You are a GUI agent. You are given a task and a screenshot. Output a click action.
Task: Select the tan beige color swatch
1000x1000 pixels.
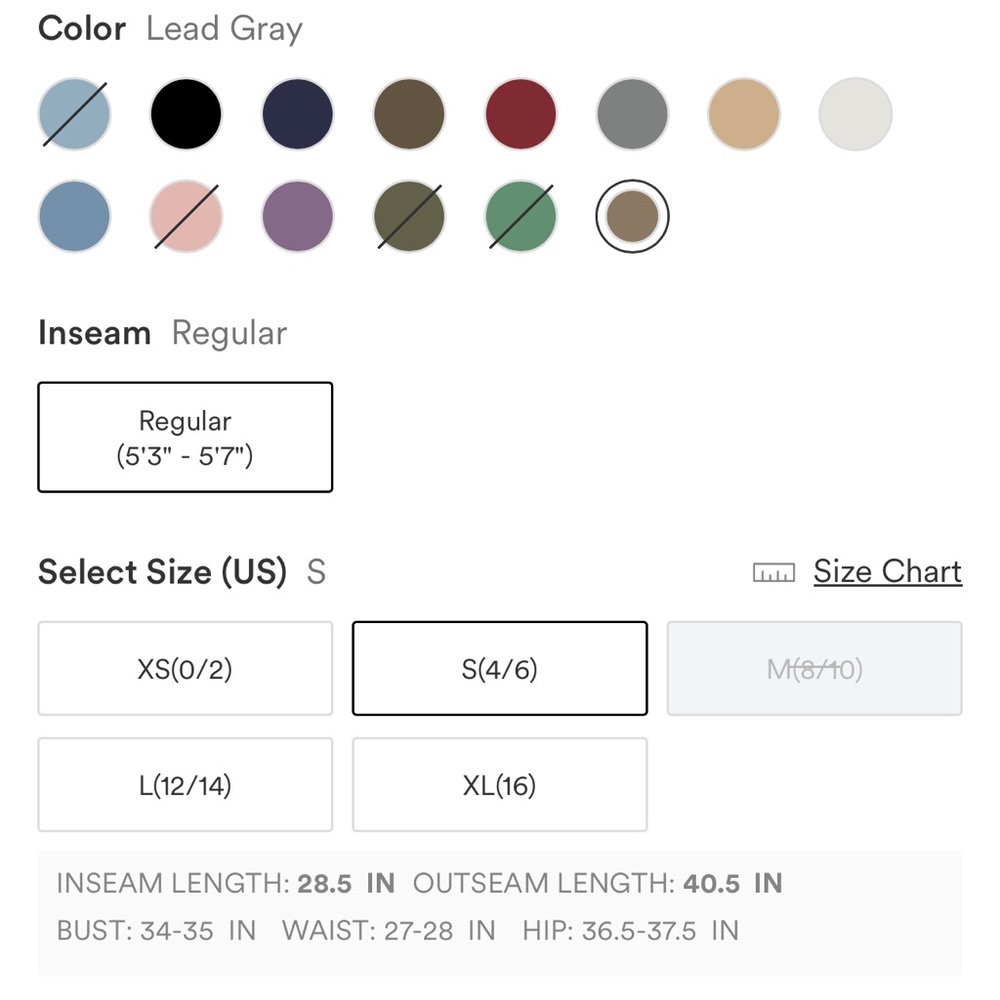pos(744,114)
